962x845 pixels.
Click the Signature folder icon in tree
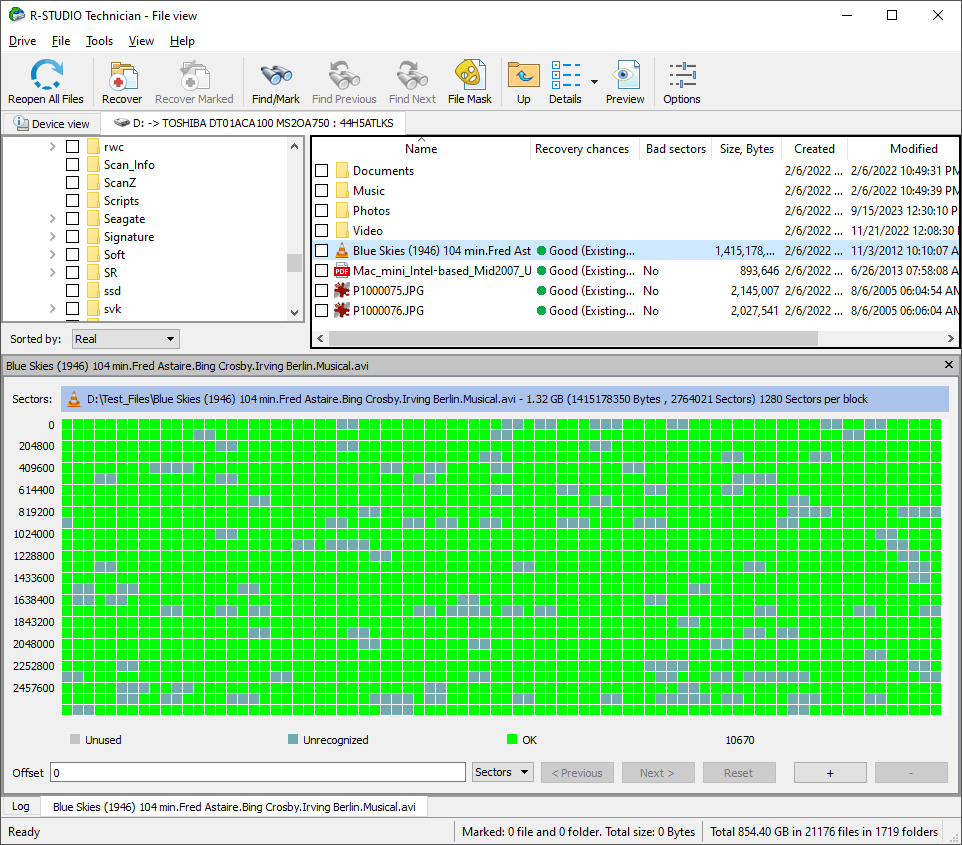pos(93,237)
